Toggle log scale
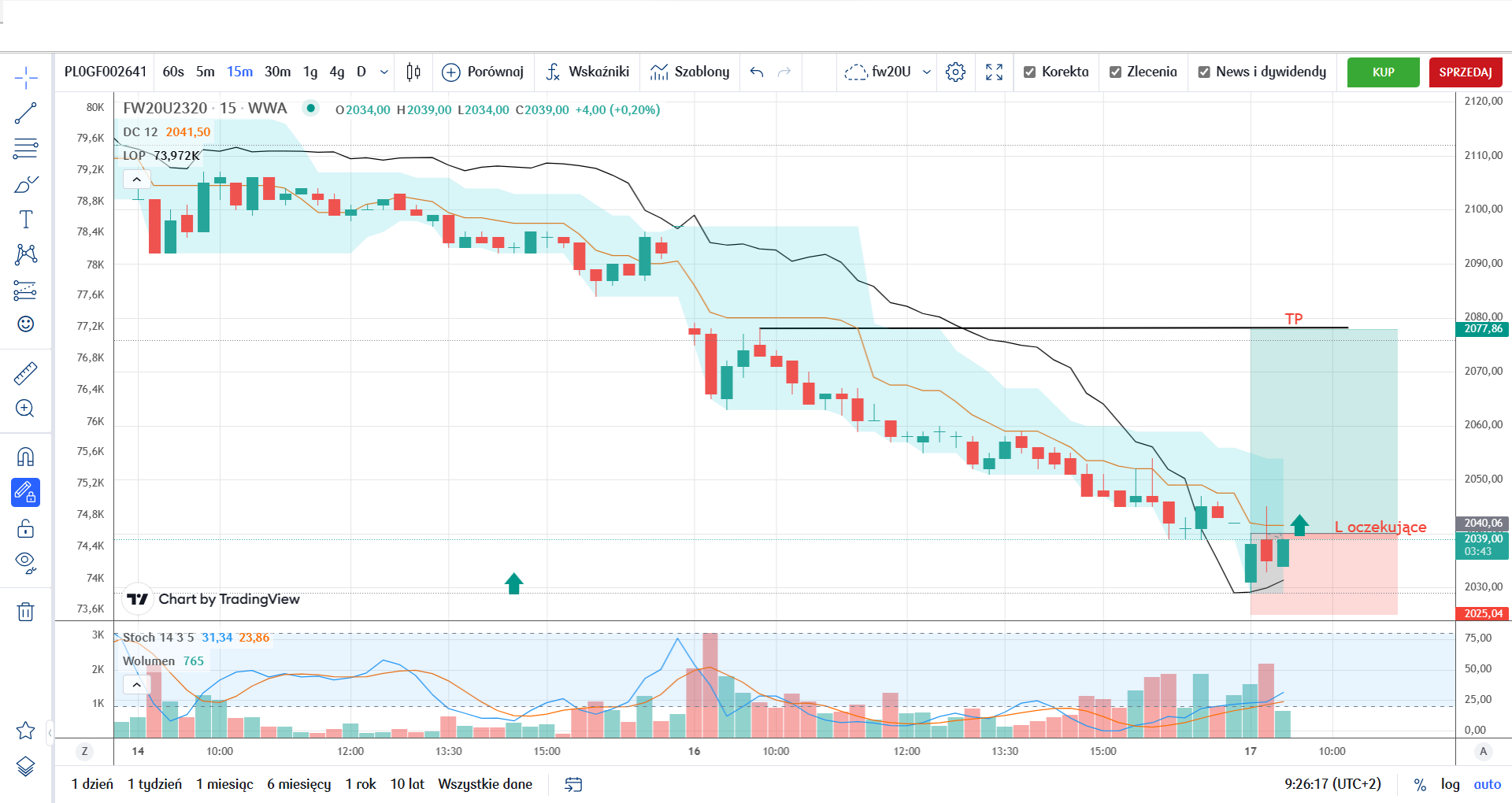 (1450, 784)
